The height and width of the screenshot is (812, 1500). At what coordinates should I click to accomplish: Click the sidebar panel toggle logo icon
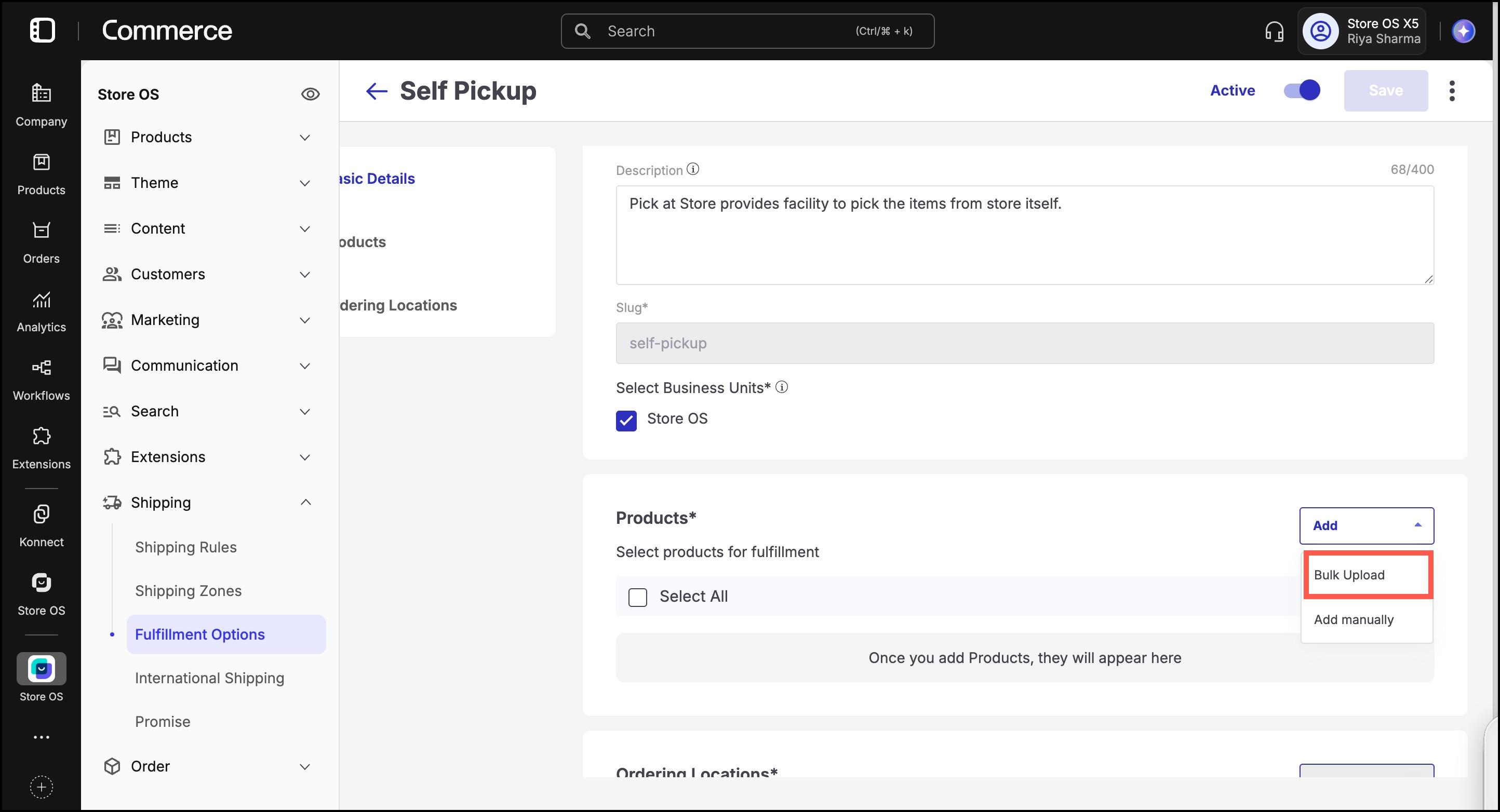(42, 30)
